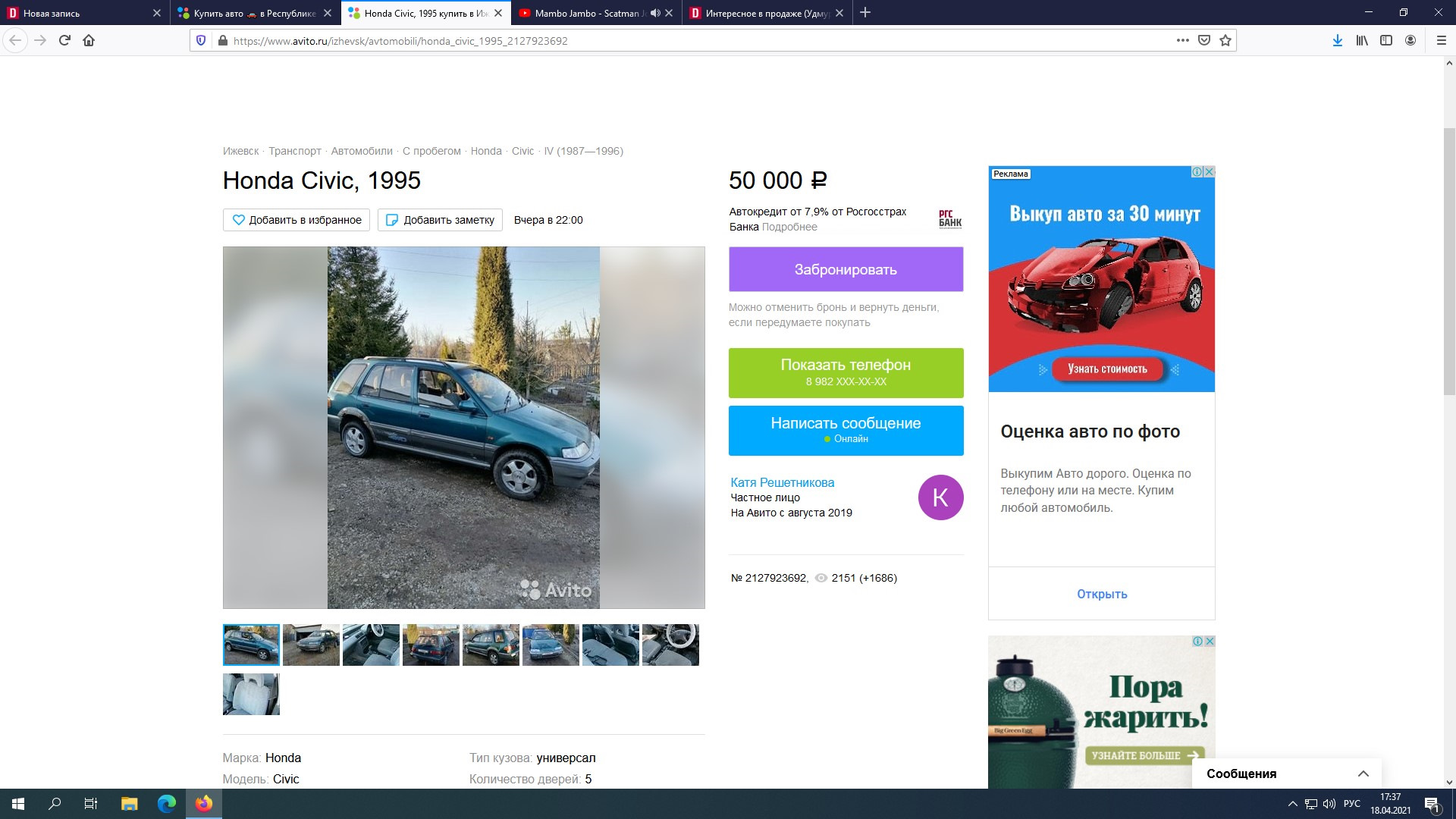The height and width of the screenshot is (819, 1456).
Task: Close the Mambo Jambo YouTube tab
Action: [669, 13]
